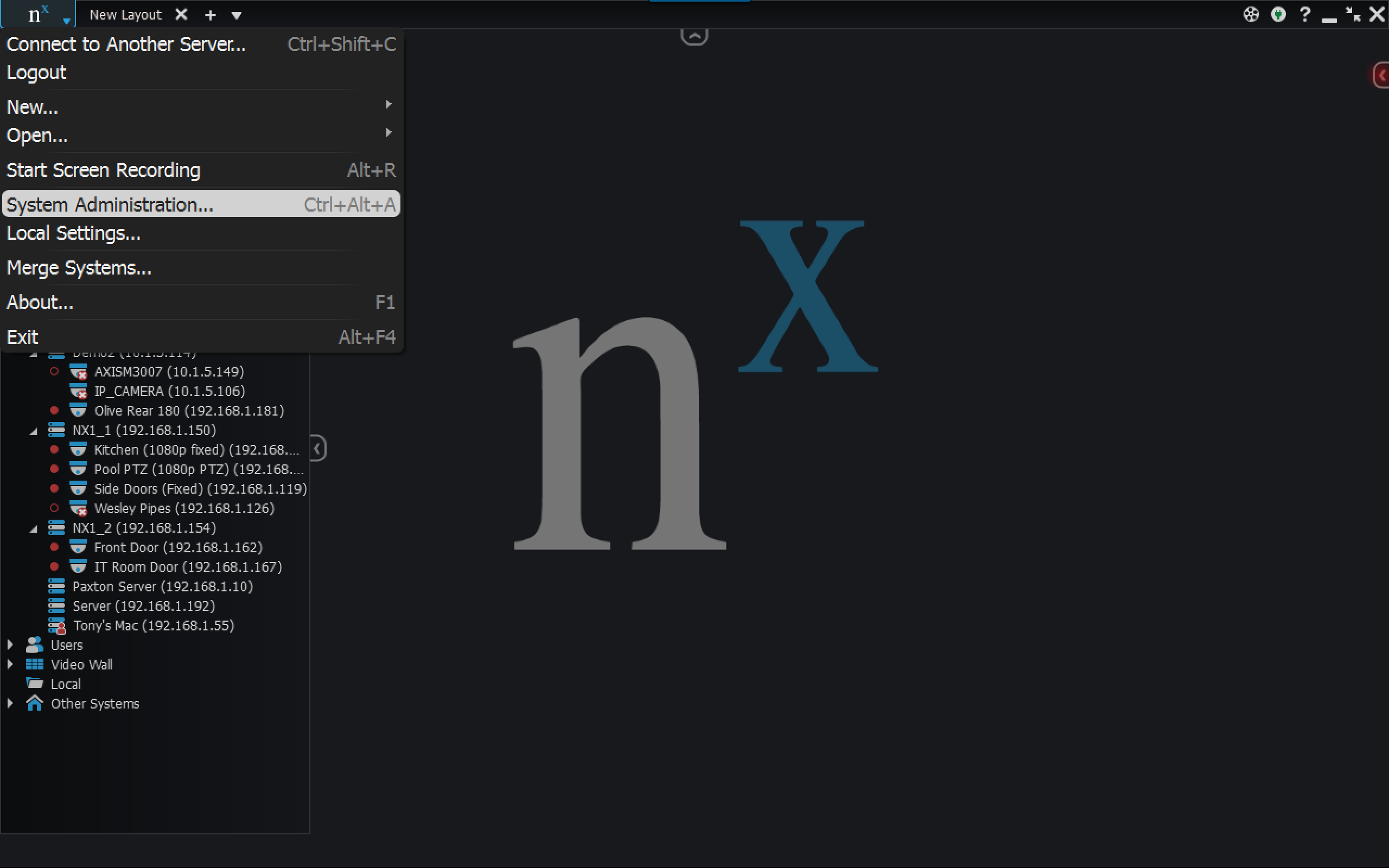Click the AXISM3007 offline camera icon
The width and height of the screenshot is (1389, 868).
(x=78, y=372)
